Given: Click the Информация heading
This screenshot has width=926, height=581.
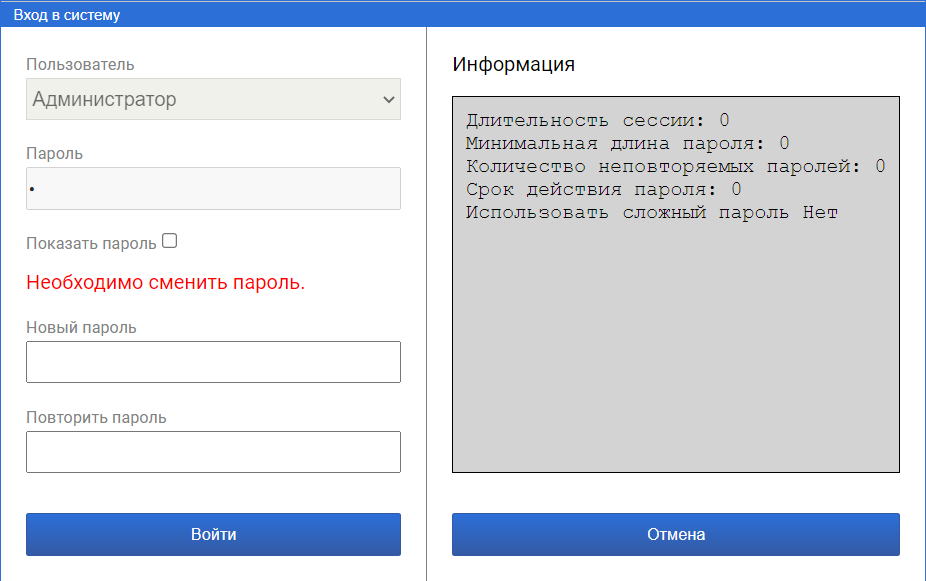Looking at the screenshot, I should (x=513, y=65).
